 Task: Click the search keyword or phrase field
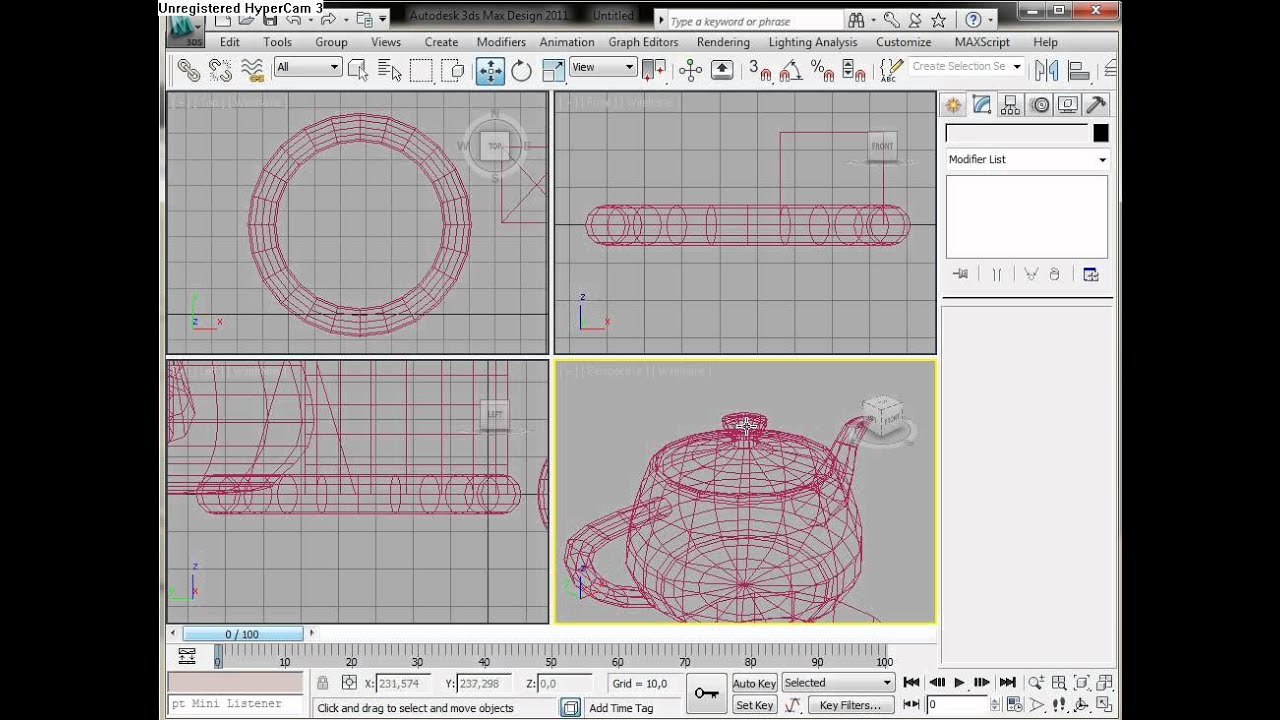click(754, 21)
